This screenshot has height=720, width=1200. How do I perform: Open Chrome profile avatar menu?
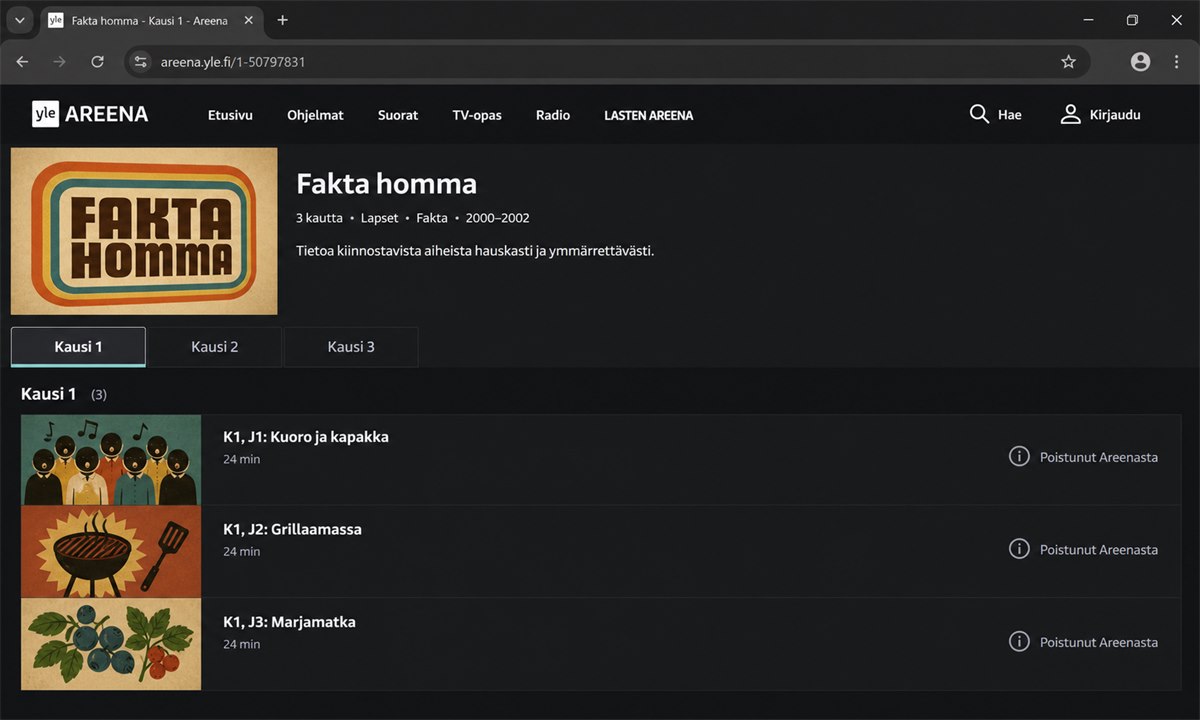tap(1140, 62)
